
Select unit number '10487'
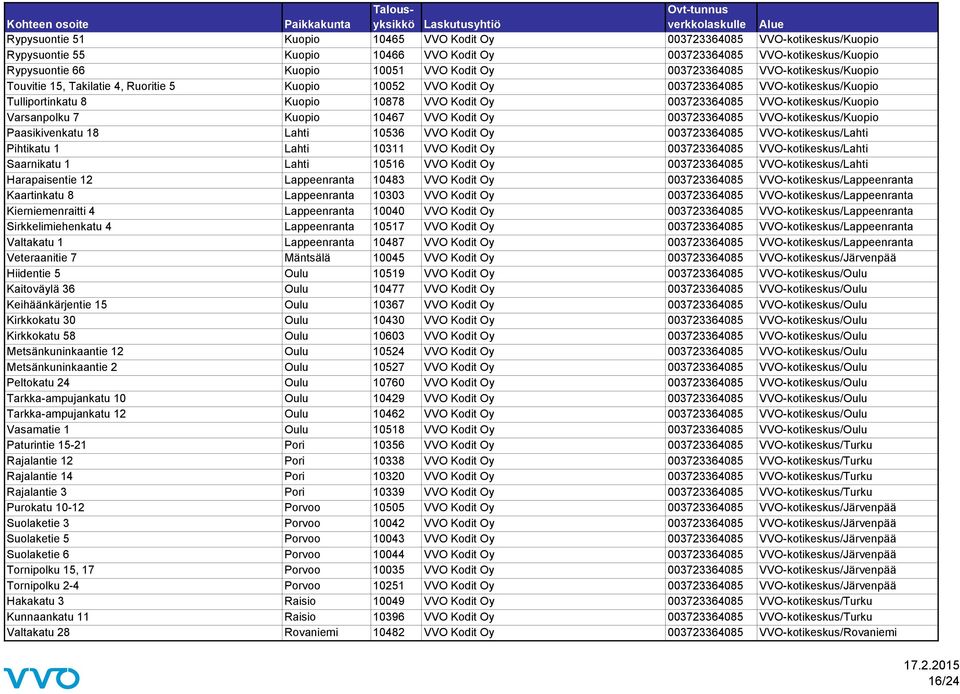[389, 242]
